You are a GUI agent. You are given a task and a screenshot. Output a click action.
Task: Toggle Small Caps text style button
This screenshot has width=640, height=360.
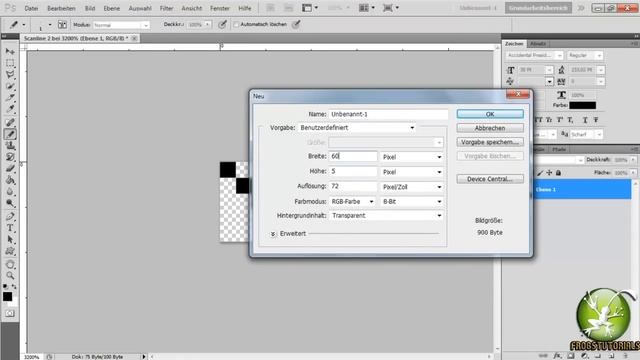pos(549,120)
